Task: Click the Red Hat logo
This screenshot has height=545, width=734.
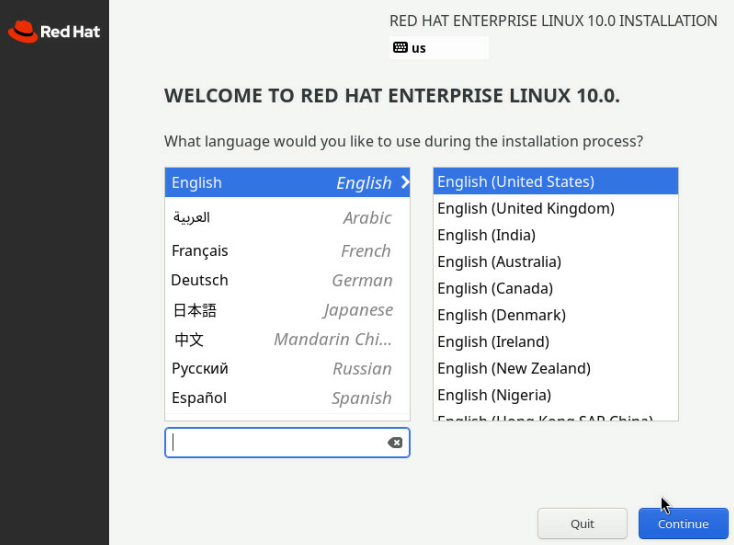Action: (x=54, y=31)
